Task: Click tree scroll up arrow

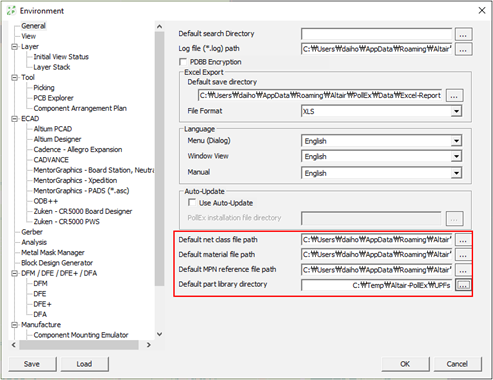Action: pos(160,26)
